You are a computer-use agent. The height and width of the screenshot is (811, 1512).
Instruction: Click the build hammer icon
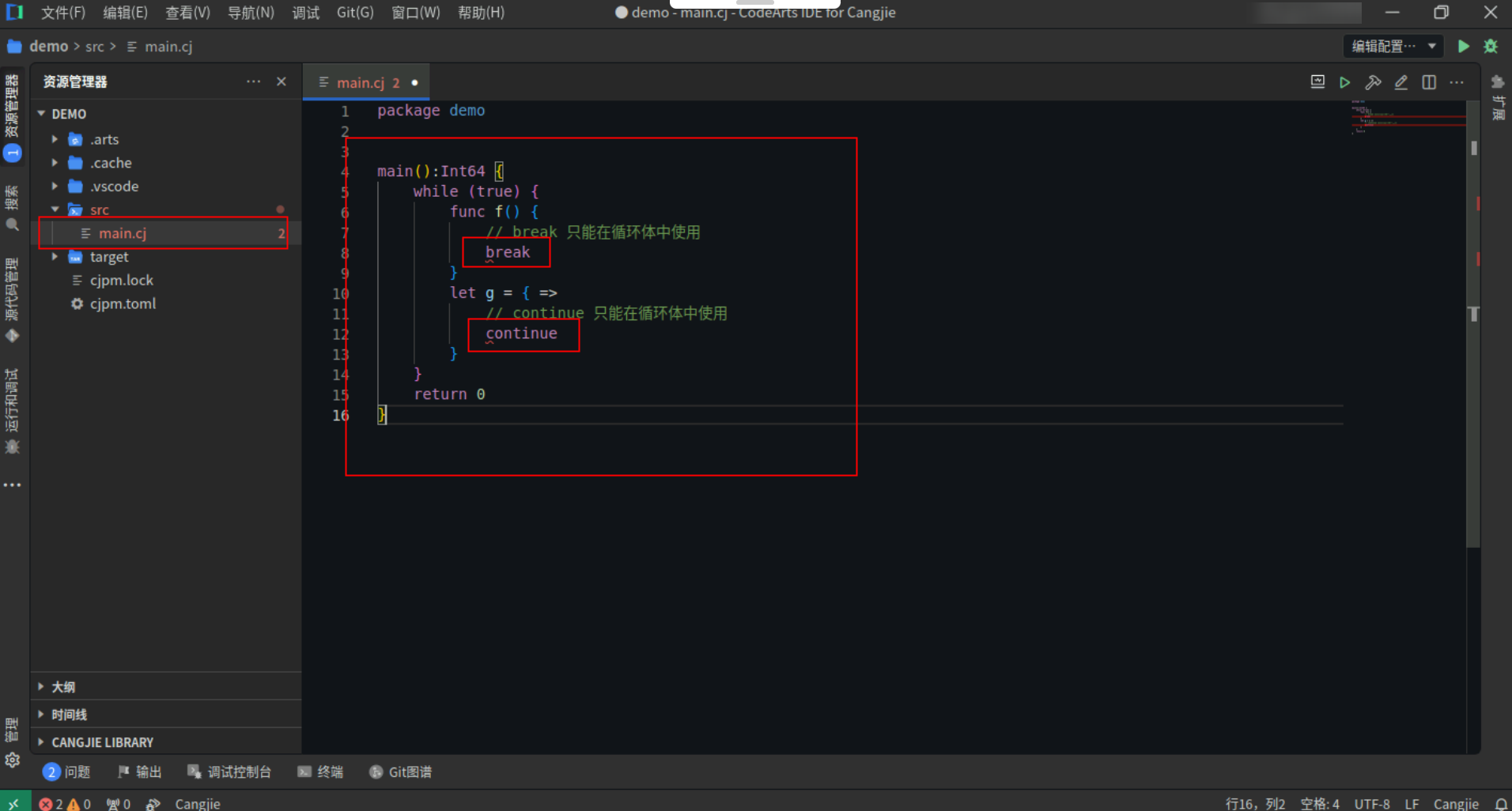1373,82
